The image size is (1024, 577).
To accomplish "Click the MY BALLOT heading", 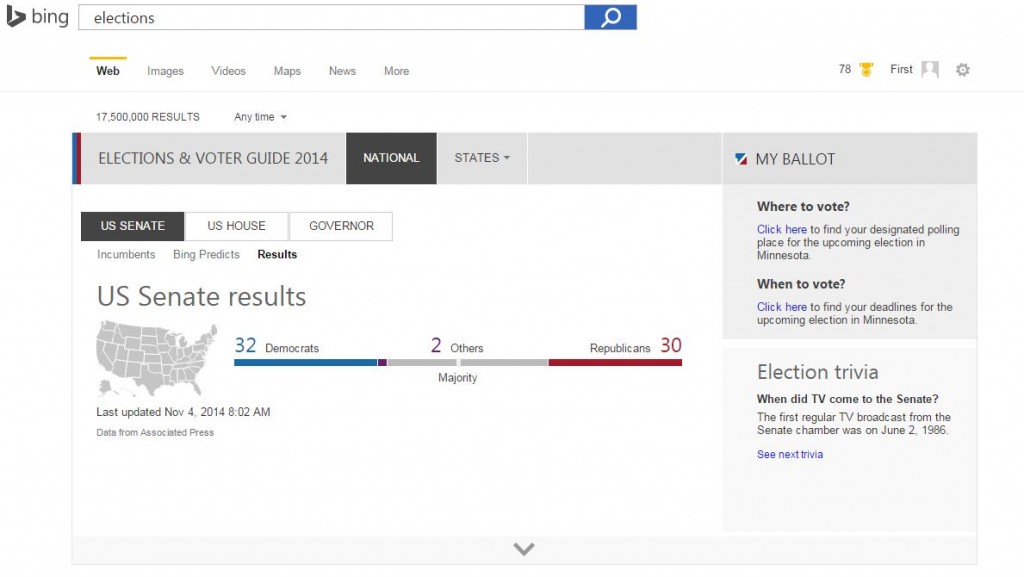I will tap(795, 159).
